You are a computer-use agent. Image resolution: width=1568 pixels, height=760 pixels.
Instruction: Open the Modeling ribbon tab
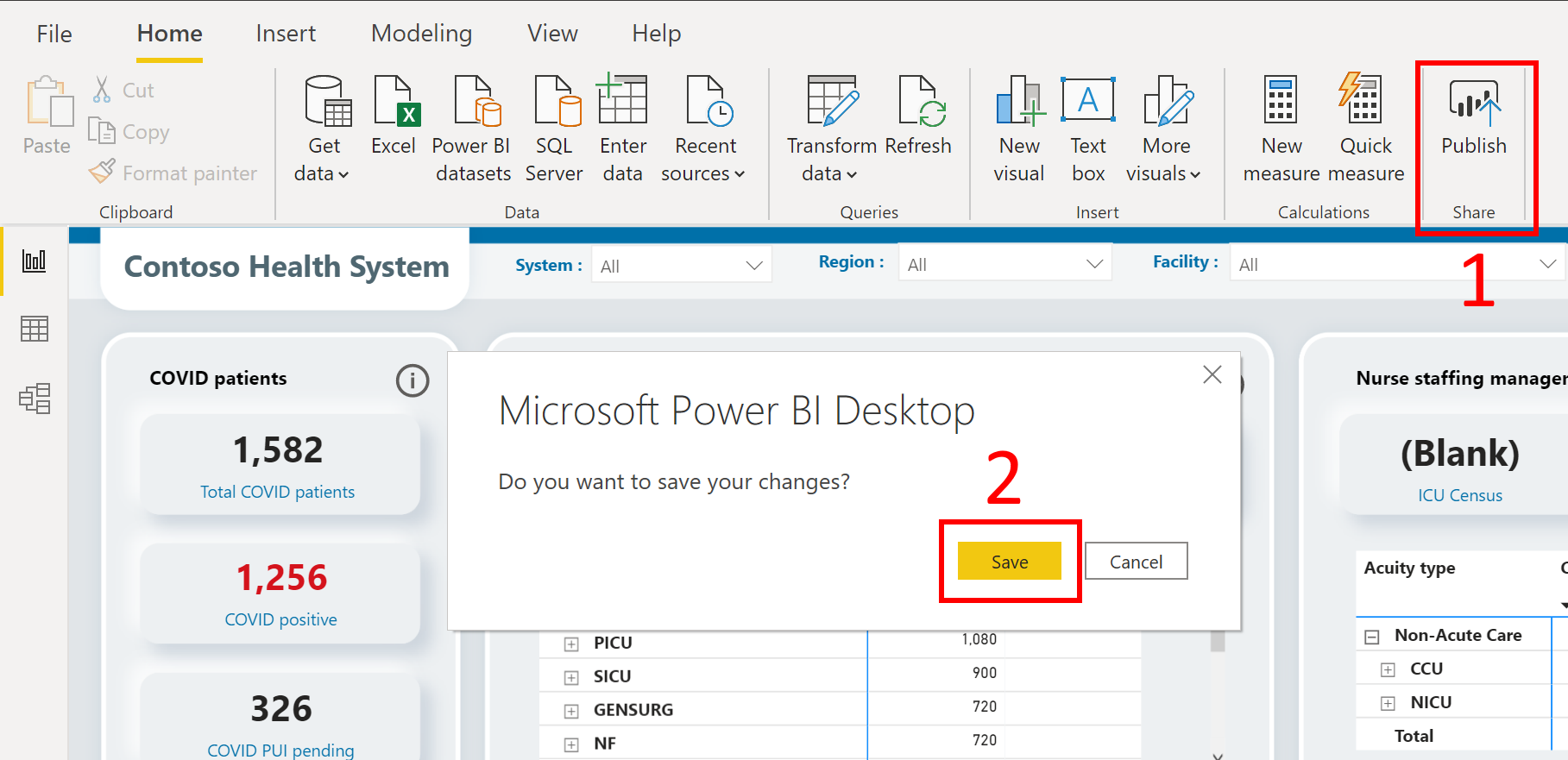click(421, 34)
